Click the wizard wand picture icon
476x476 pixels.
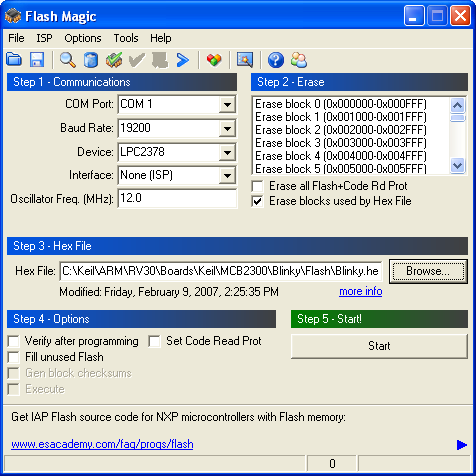245,60
